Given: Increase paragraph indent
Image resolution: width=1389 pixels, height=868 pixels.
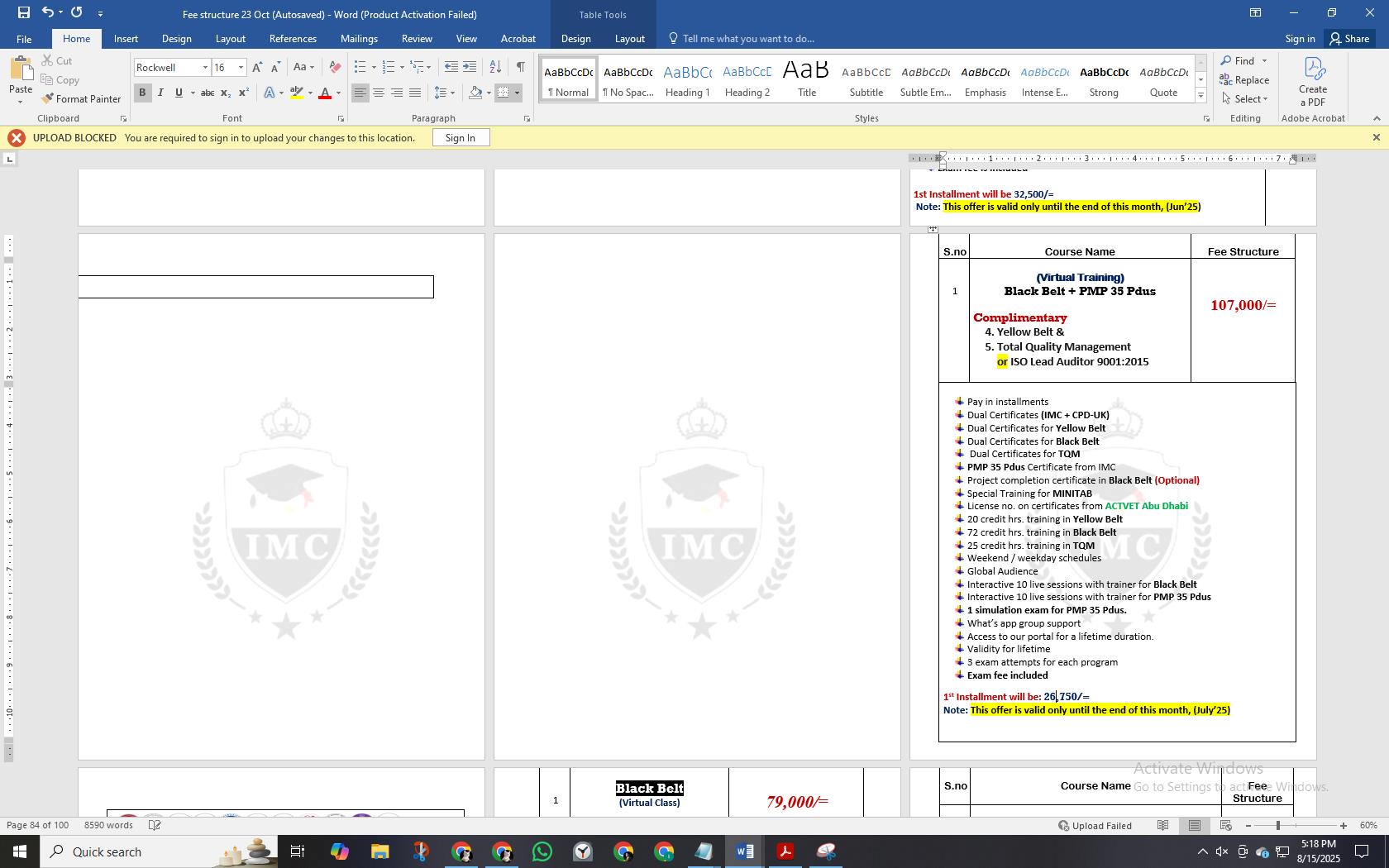Looking at the screenshot, I should coord(470,67).
